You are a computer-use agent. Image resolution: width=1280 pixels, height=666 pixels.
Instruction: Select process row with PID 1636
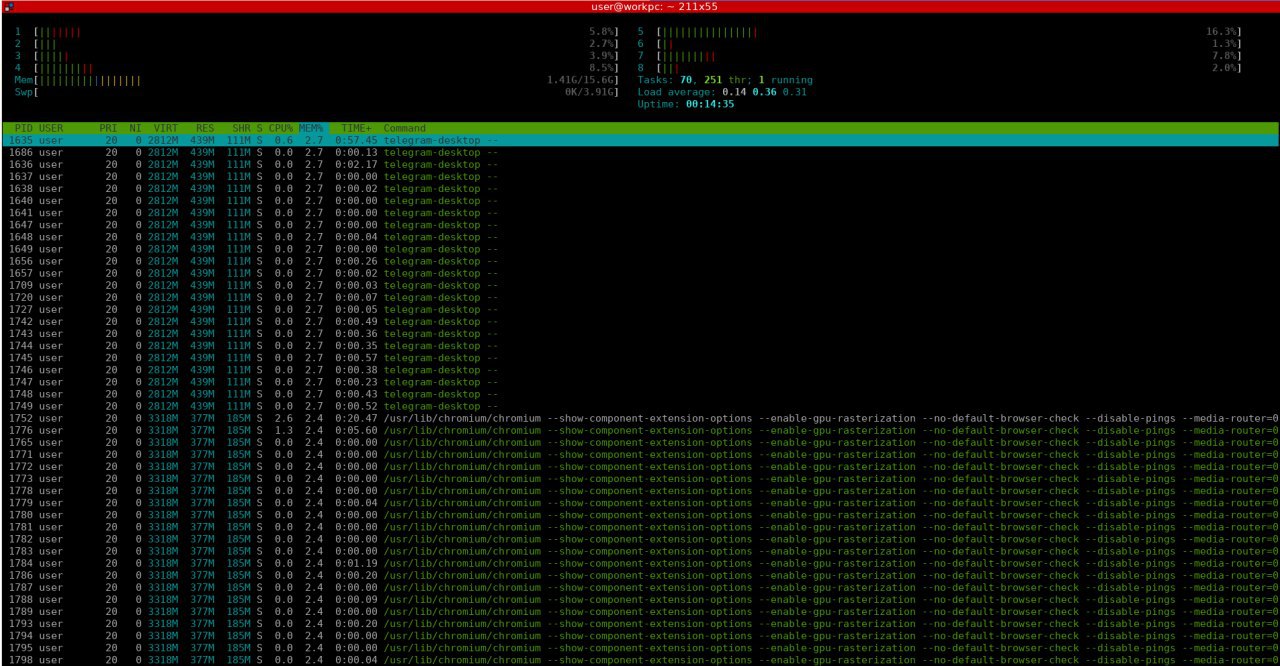tap(640, 164)
